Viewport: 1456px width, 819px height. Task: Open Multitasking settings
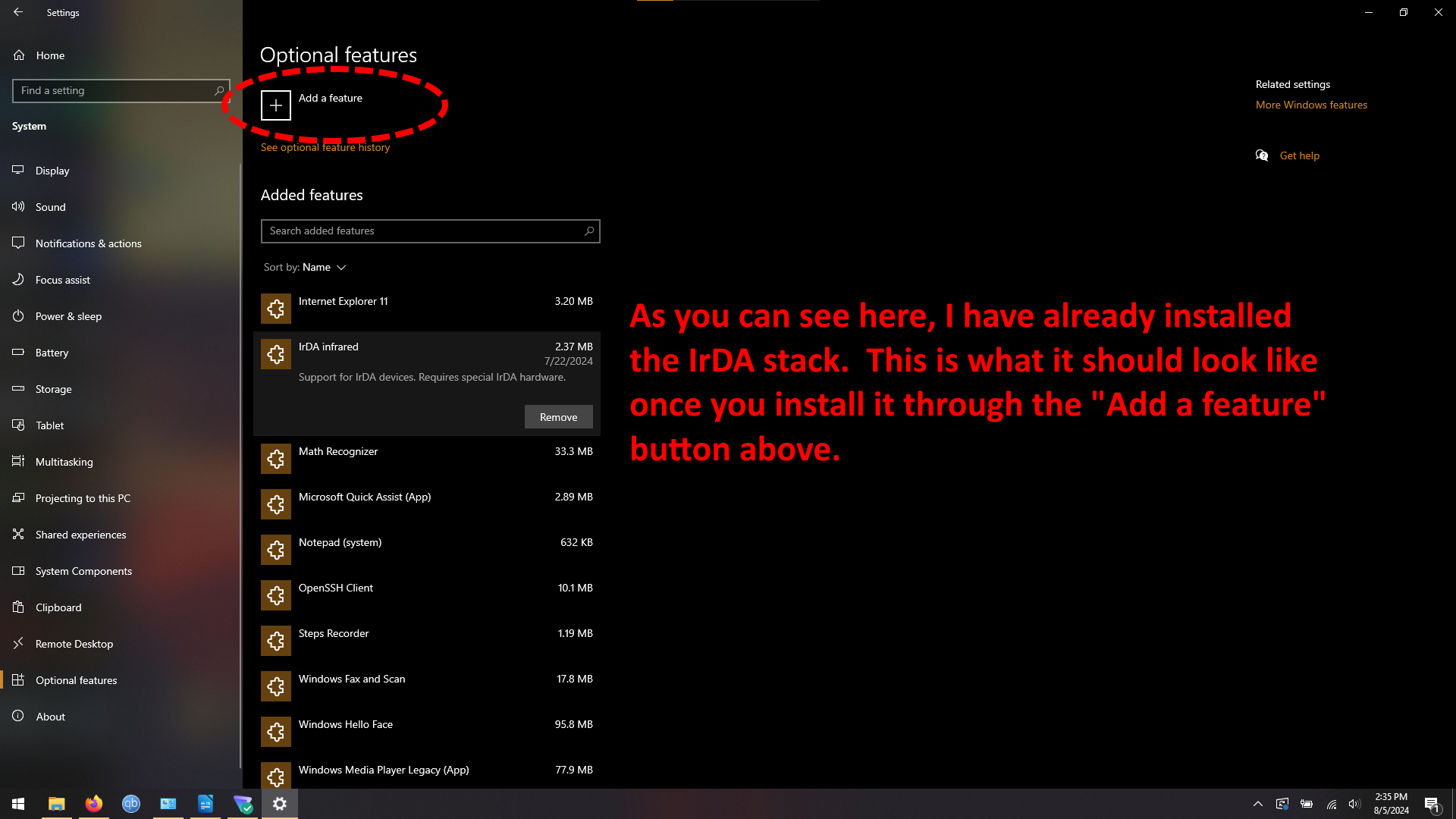(121, 462)
